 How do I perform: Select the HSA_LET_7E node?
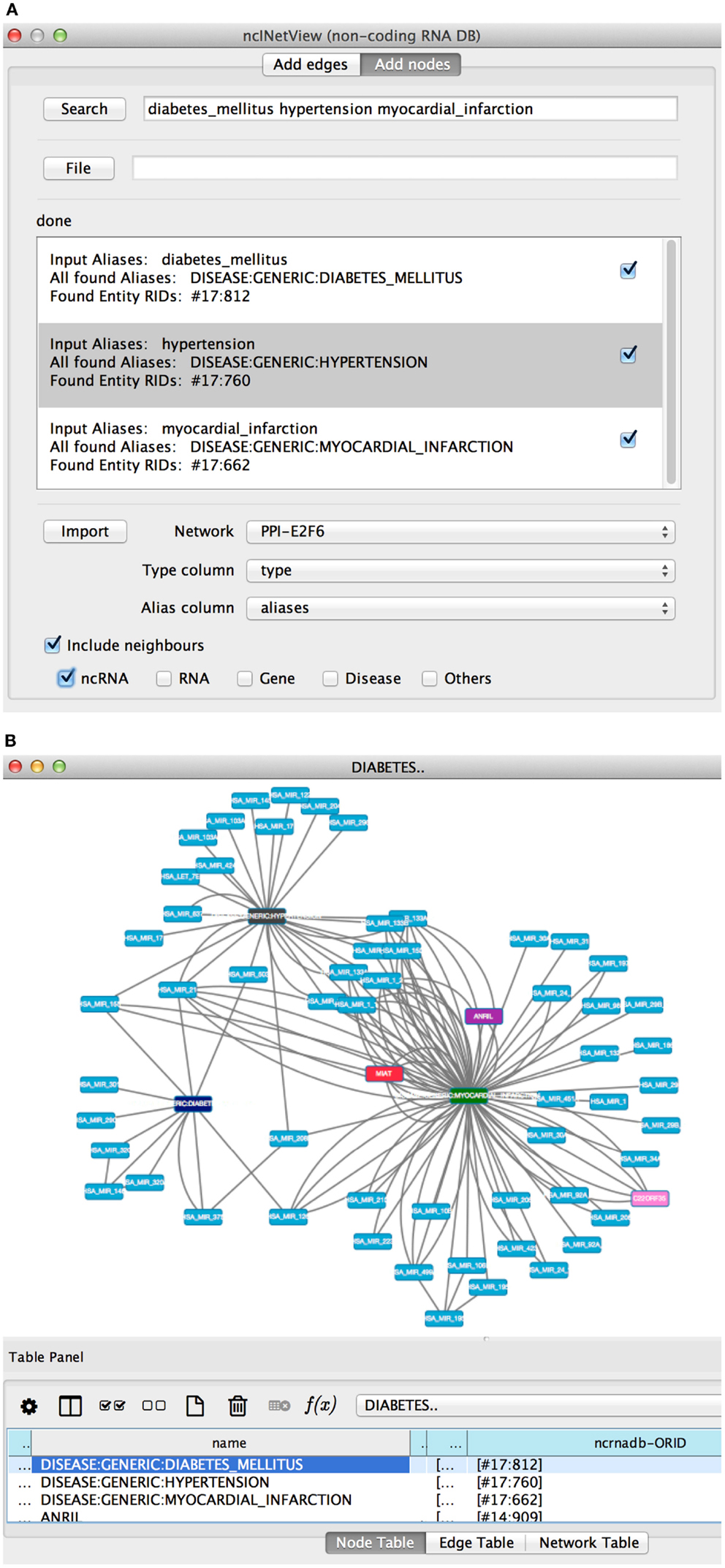[180, 876]
